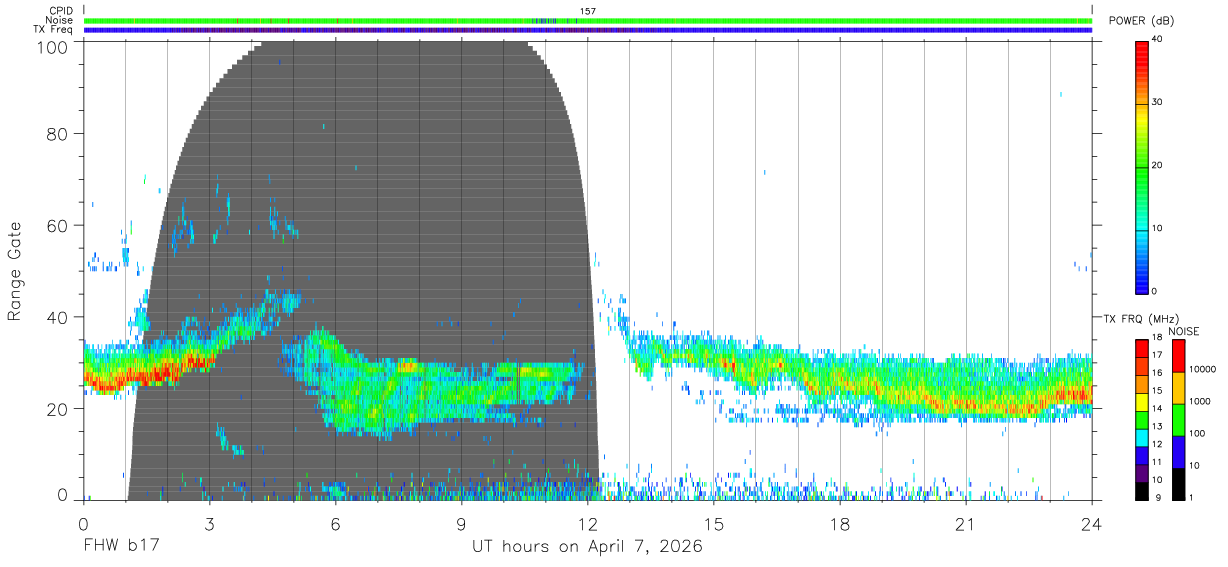Click the noise scale value 10000

click(x=1202, y=369)
